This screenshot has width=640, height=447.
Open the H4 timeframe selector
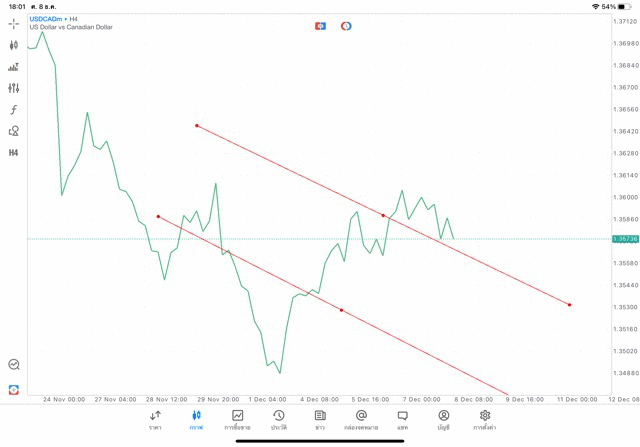click(13, 153)
